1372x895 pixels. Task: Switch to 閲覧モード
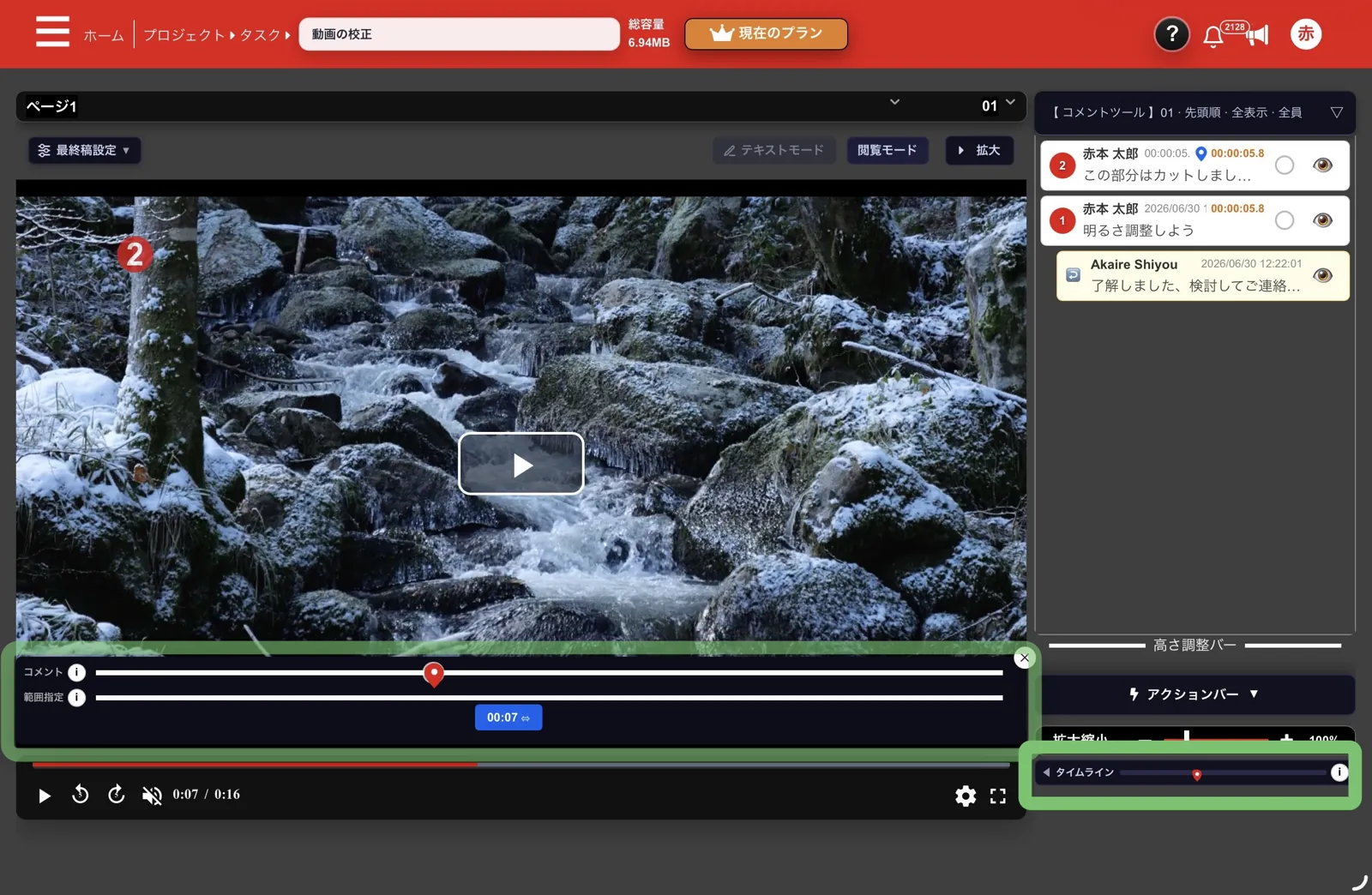[x=888, y=150]
